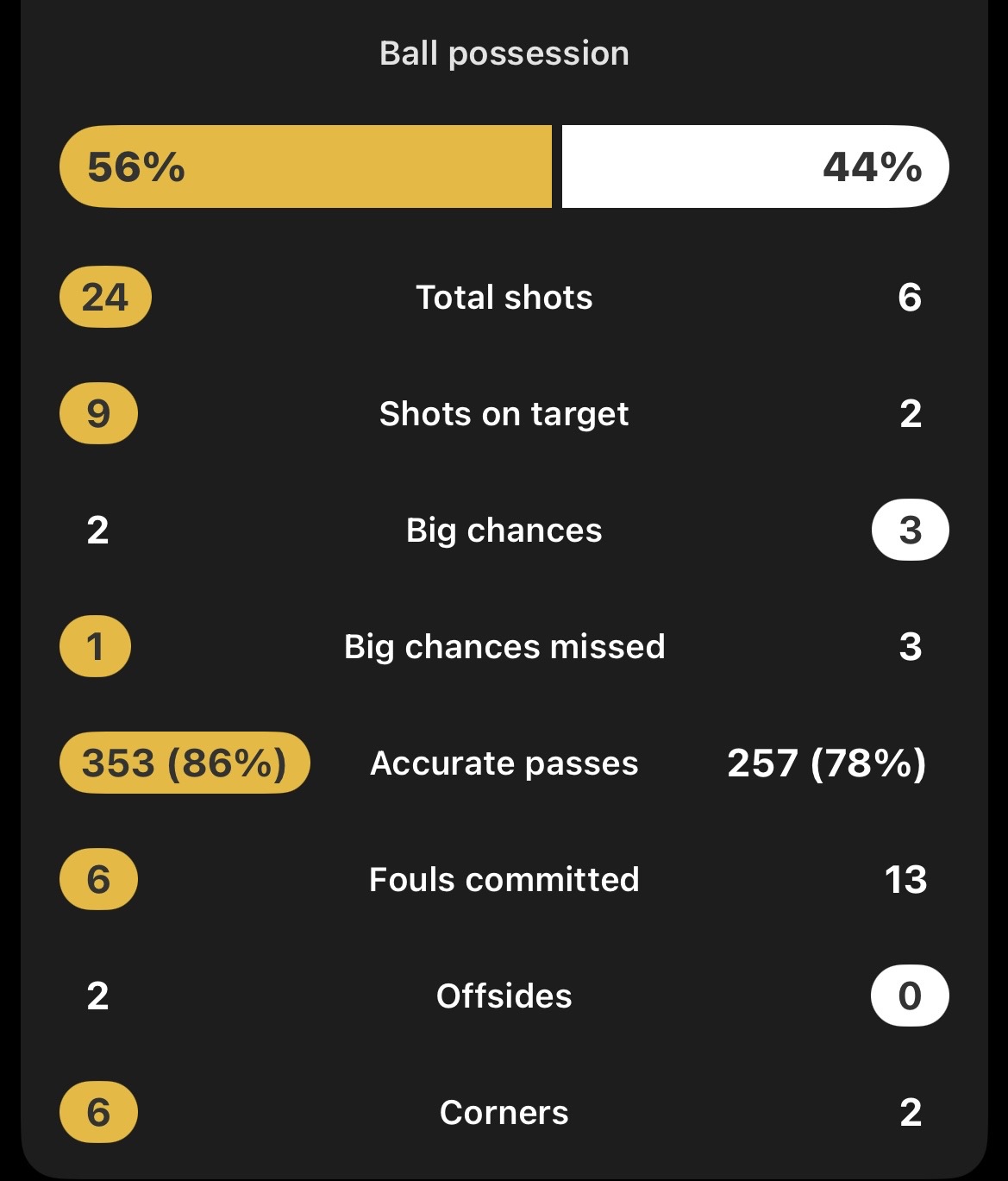Click the 13 fouls committed value
Viewport: 1008px width, 1181px height.
pyautogui.click(x=905, y=880)
